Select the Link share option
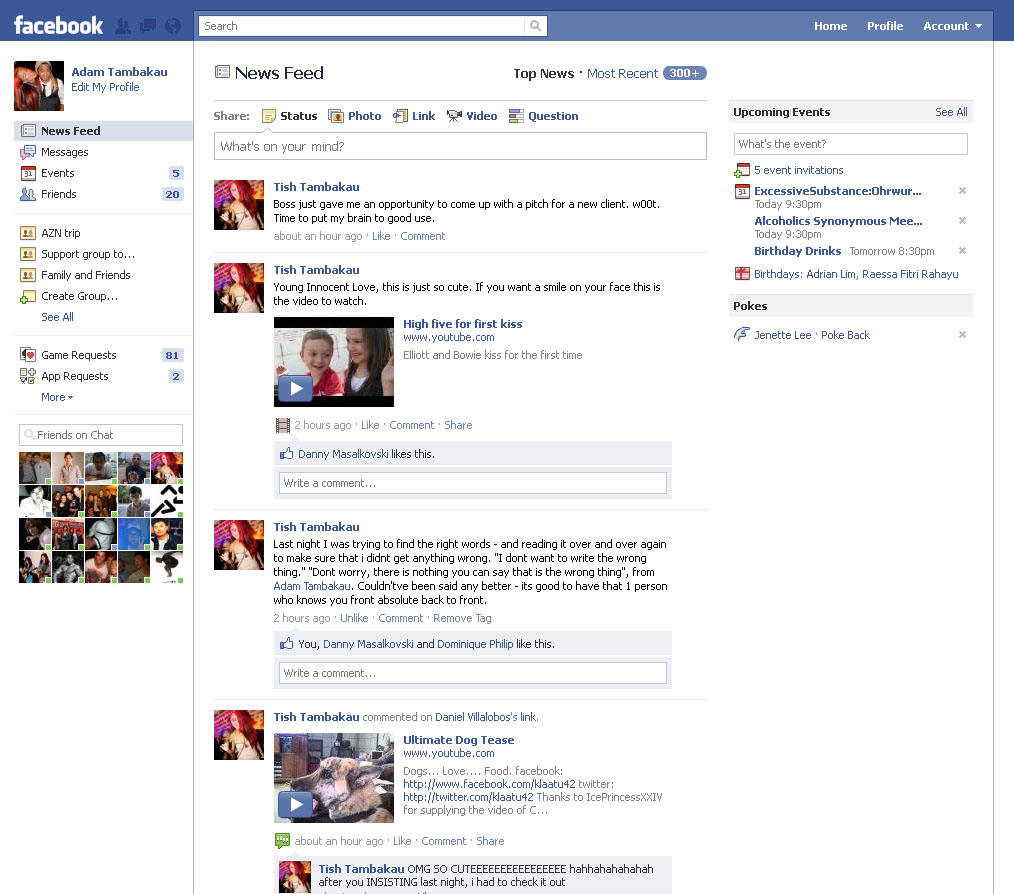Image resolution: width=1014 pixels, height=894 pixels. 414,116
